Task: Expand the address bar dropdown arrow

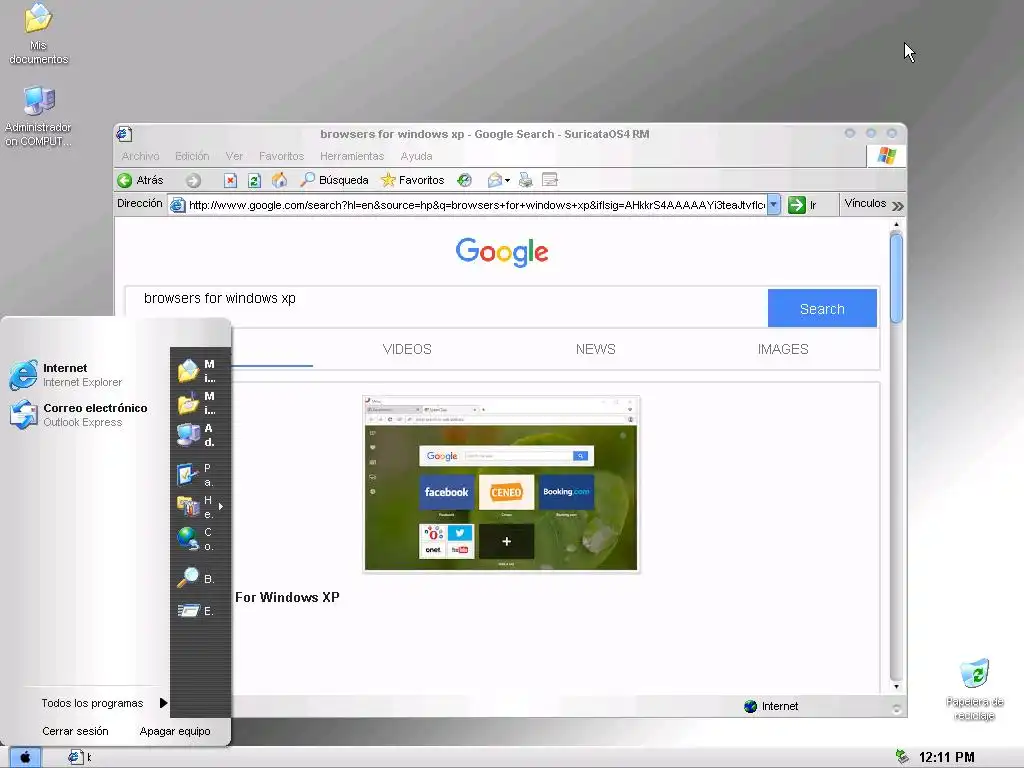Action: point(774,204)
